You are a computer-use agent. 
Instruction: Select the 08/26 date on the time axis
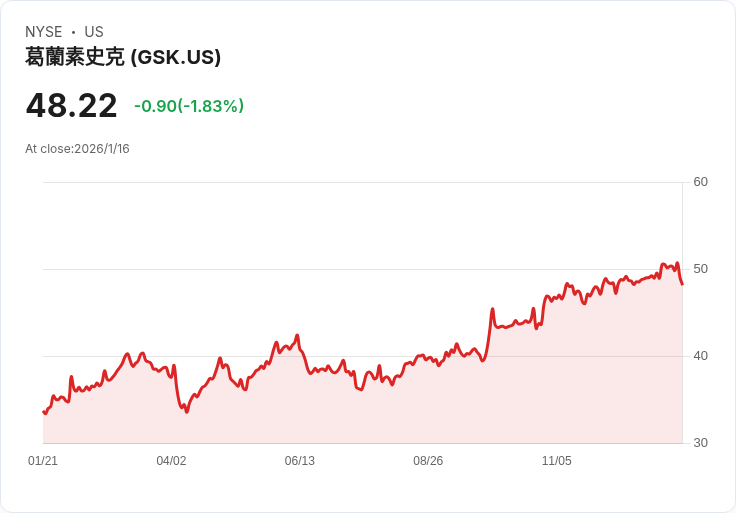pyautogui.click(x=428, y=461)
